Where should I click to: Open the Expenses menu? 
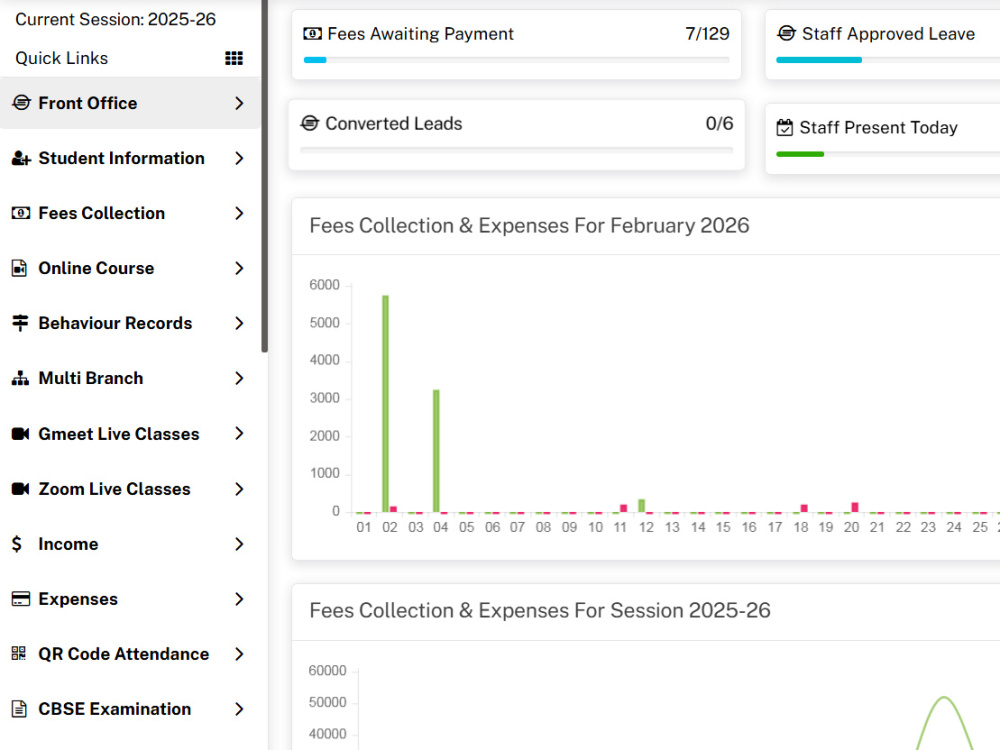pos(129,599)
